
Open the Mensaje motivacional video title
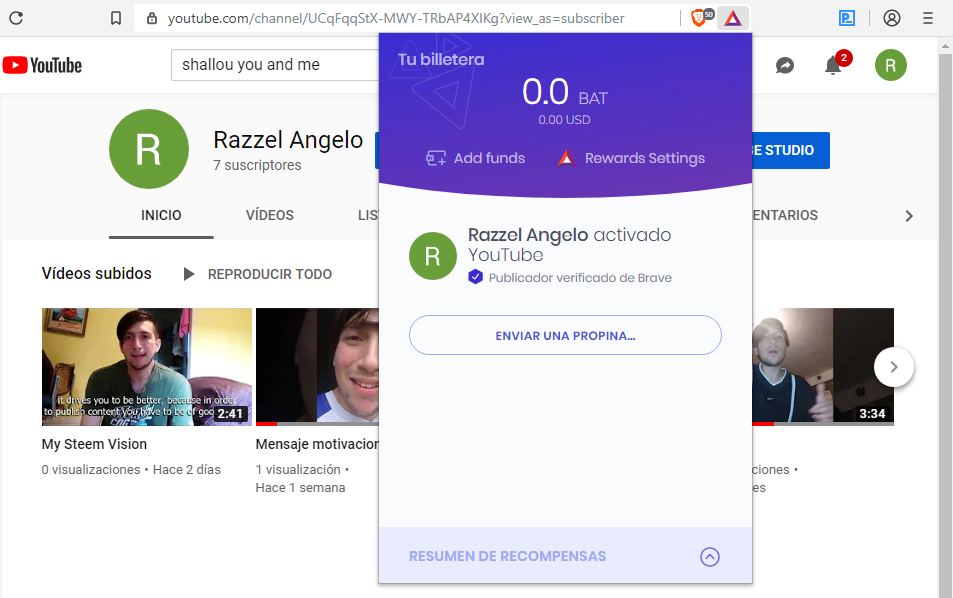tap(317, 444)
